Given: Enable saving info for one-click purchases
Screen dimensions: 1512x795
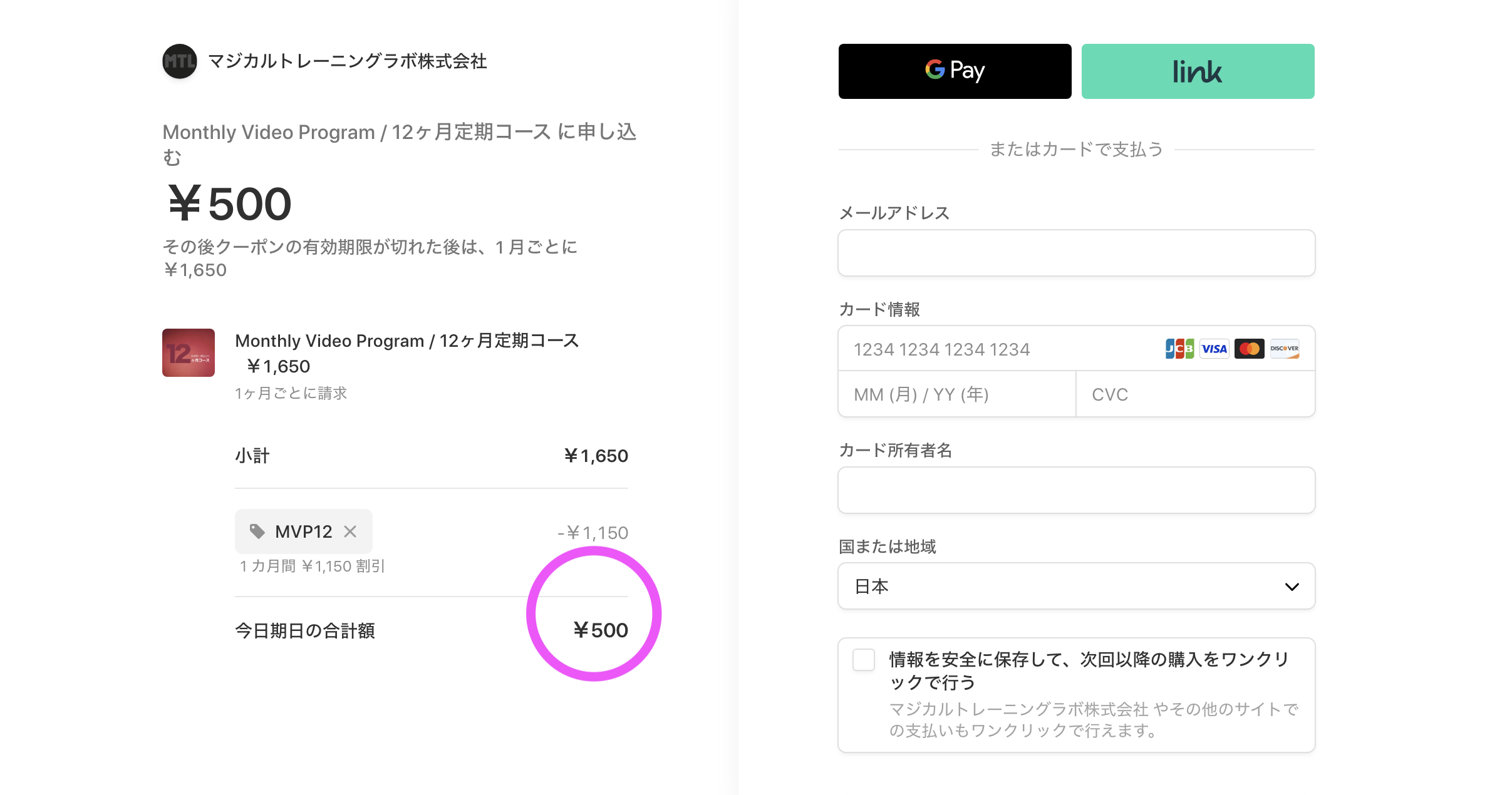Looking at the screenshot, I should (x=864, y=660).
